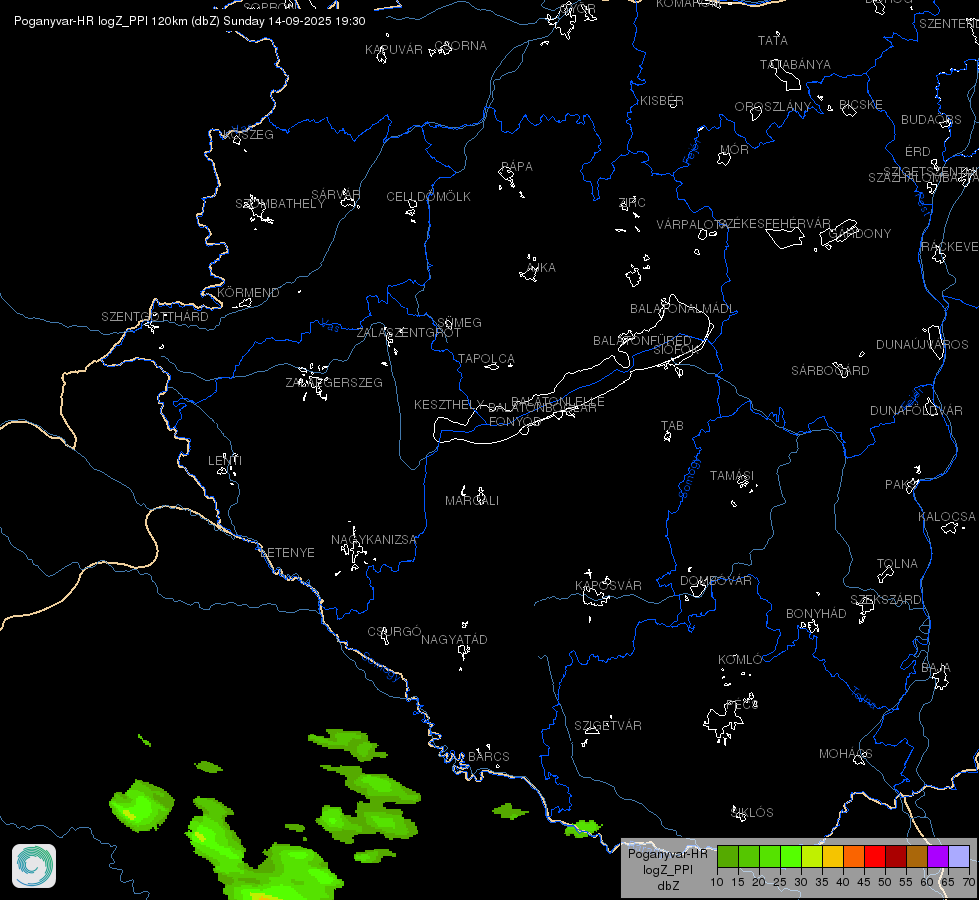Select the brown 55–60 dBZ legend swatch

point(917,857)
